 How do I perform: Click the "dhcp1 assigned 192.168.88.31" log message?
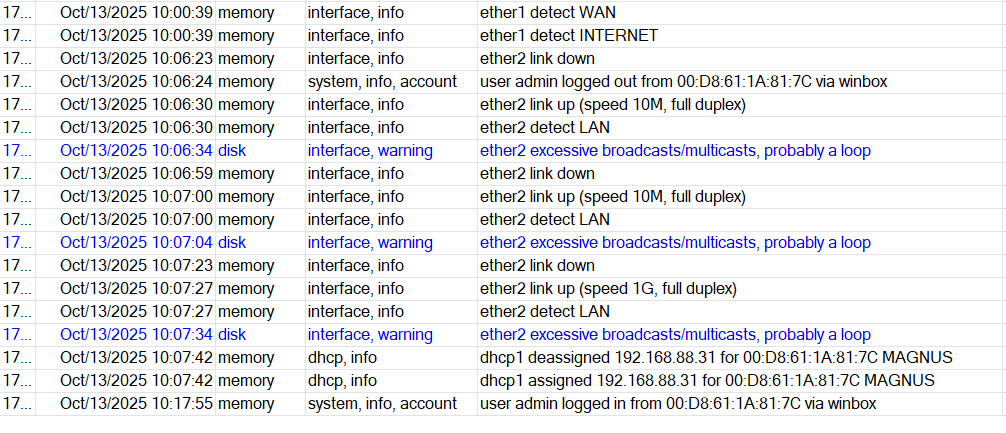tap(707, 381)
